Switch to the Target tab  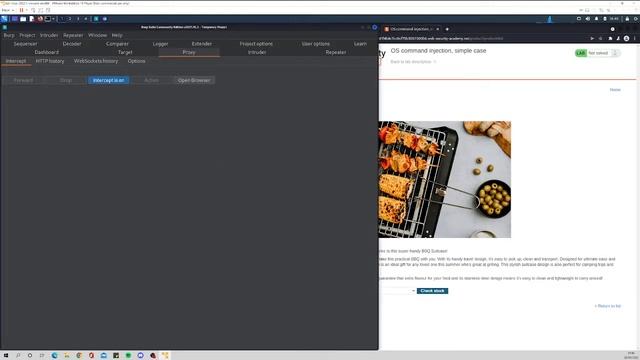click(x=125, y=52)
